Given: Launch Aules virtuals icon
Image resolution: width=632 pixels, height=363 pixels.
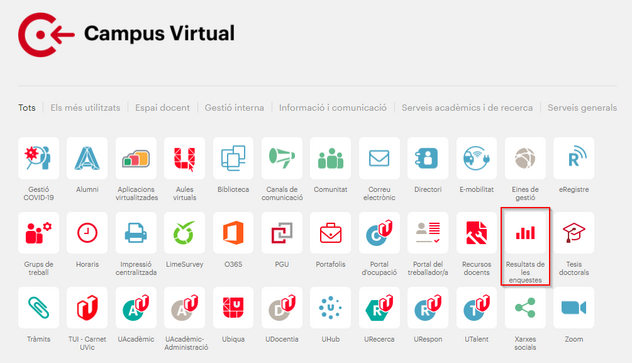Looking at the screenshot, I should tap(185, 158).
